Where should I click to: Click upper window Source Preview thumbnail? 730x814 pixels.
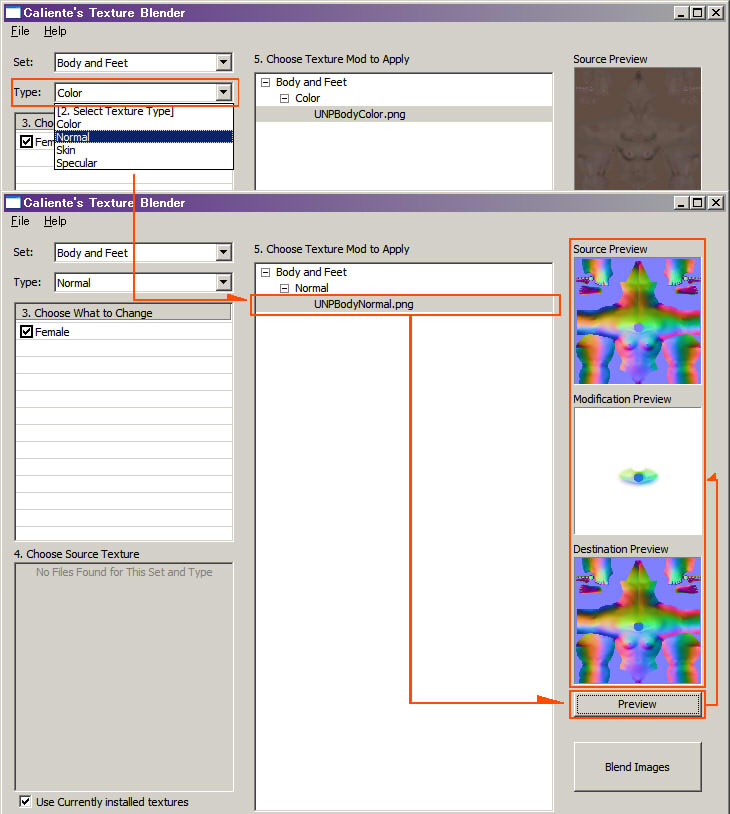[x=638, y=128]
